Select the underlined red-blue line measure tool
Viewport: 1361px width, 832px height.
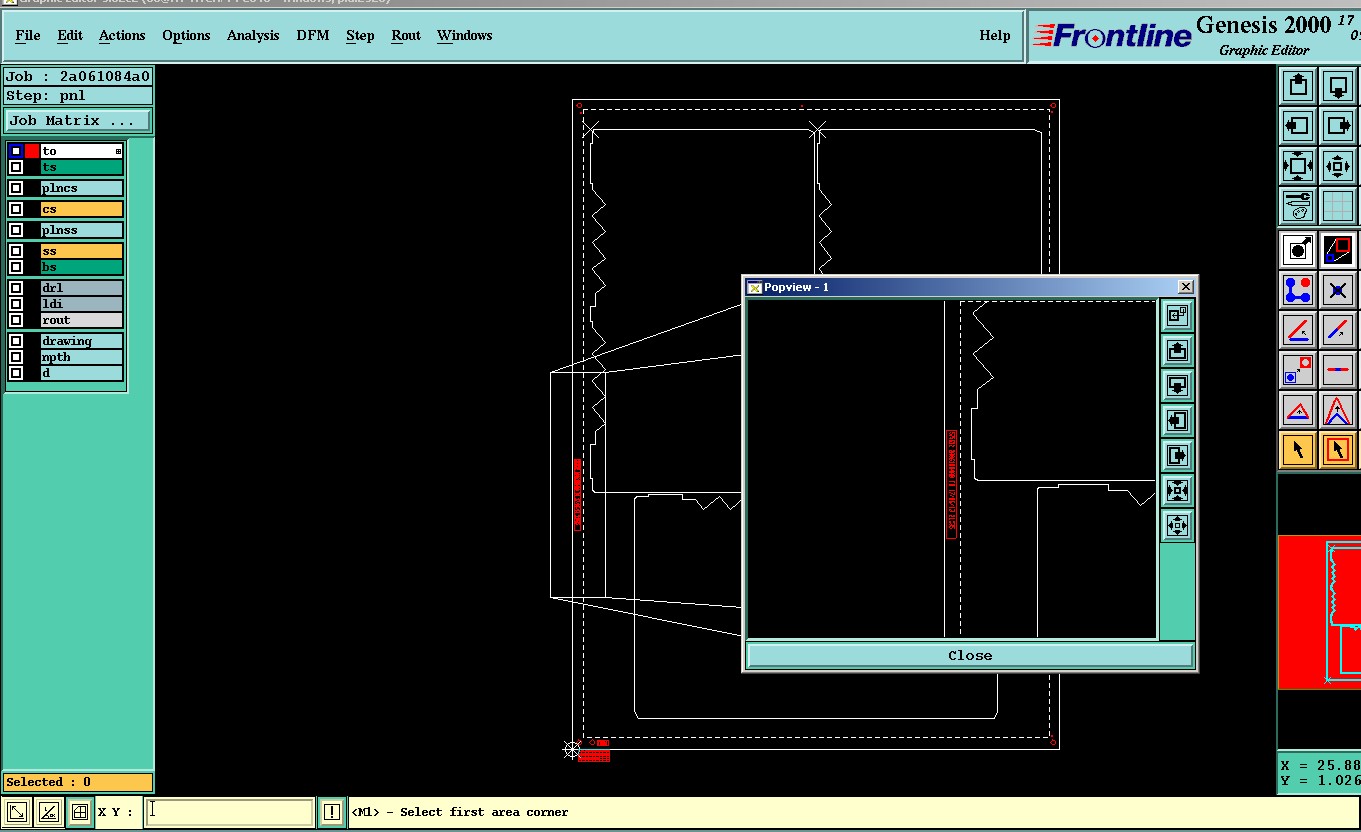click(x=1298, y=329)
